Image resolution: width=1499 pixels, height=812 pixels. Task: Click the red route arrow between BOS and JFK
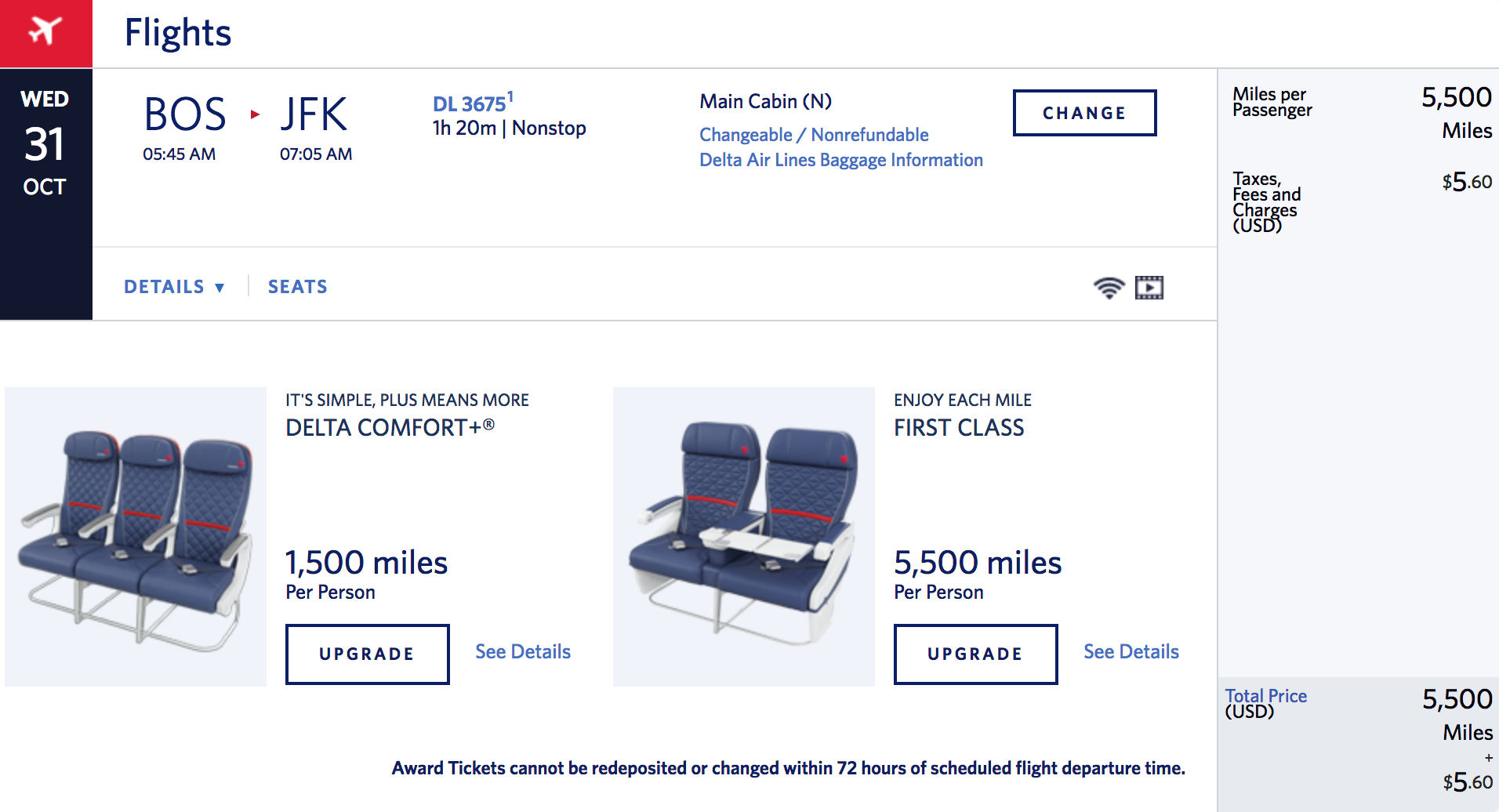coord(255,114)
